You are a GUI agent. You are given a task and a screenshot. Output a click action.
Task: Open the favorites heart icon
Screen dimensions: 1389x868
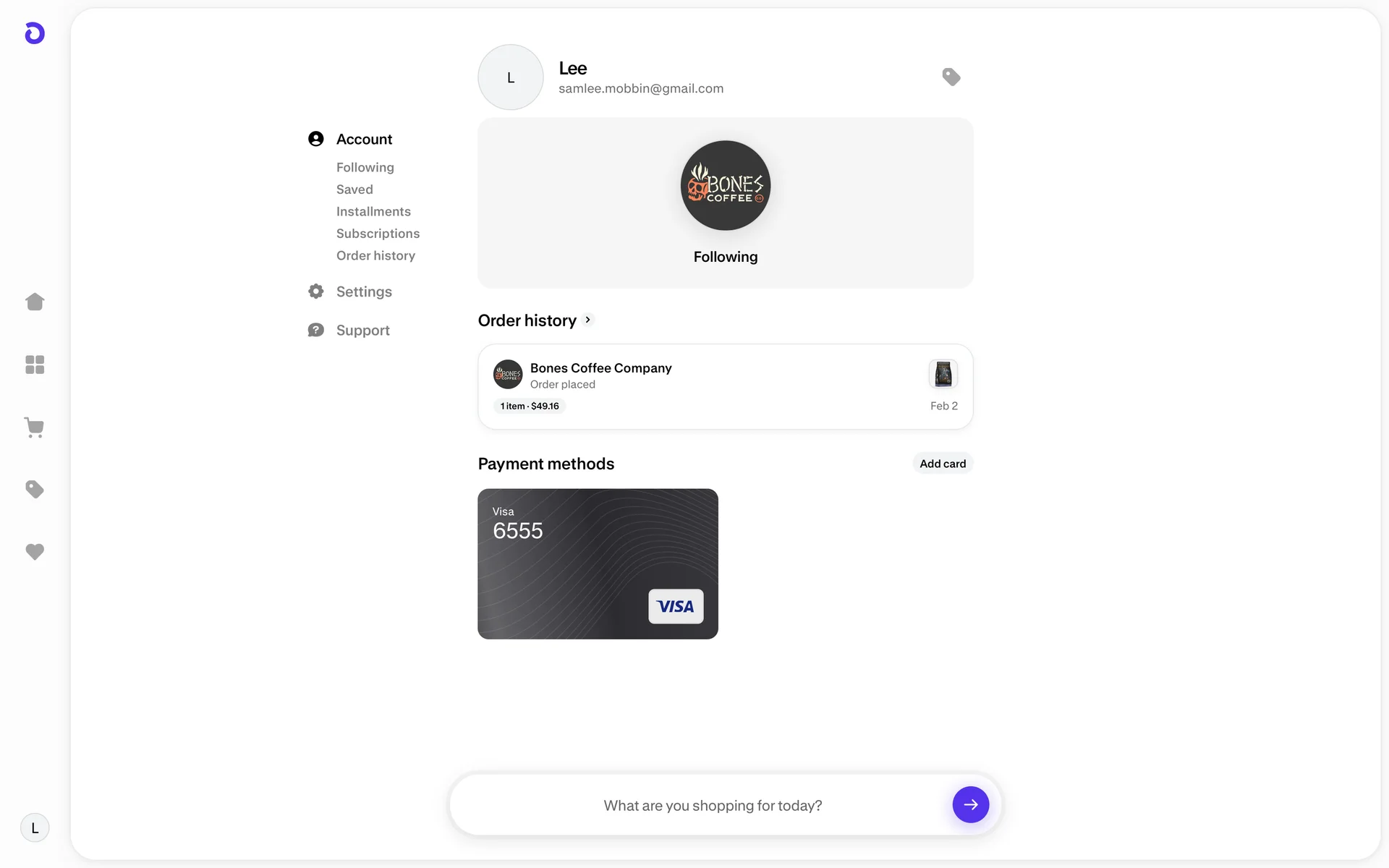(35, 552)
